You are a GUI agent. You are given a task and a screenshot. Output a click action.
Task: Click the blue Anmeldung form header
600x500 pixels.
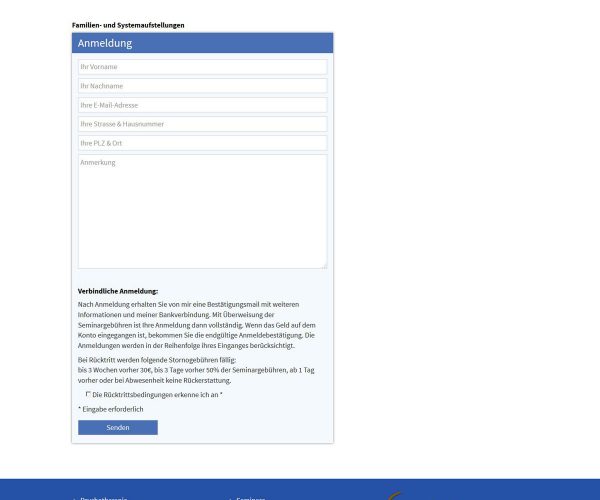click(x=202, y=43)
